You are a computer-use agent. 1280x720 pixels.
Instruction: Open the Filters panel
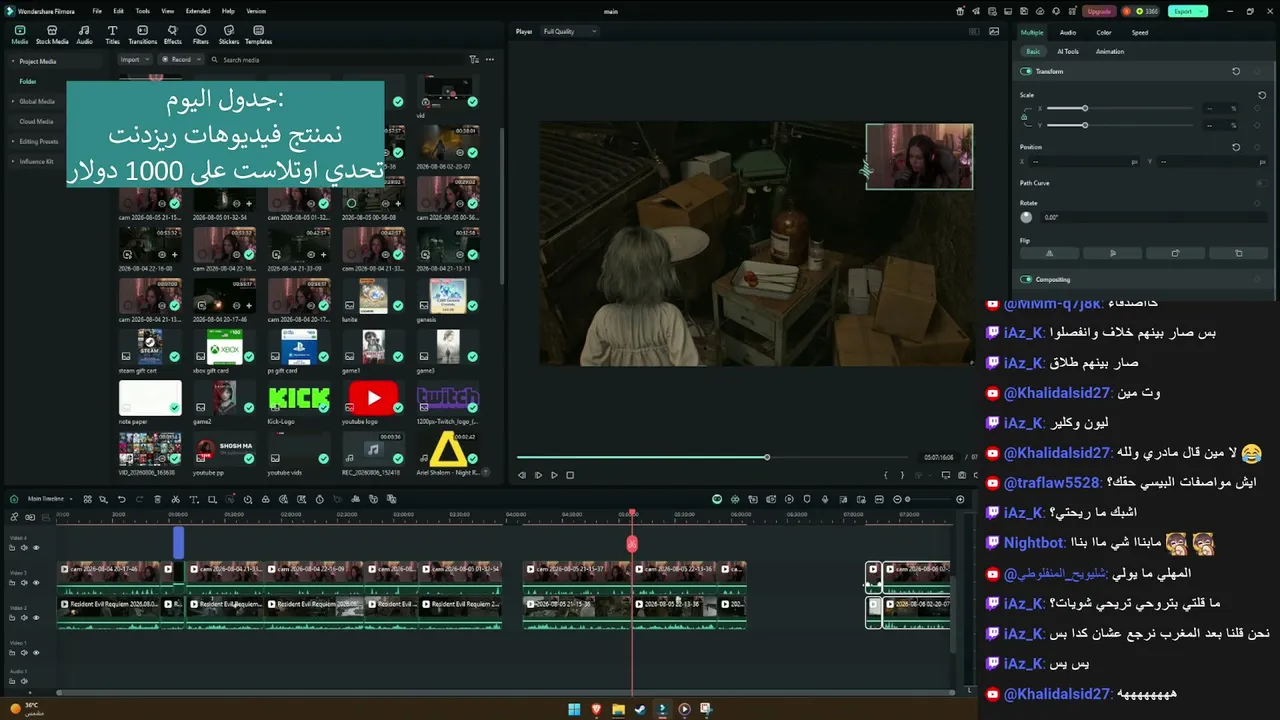[201, 35]
